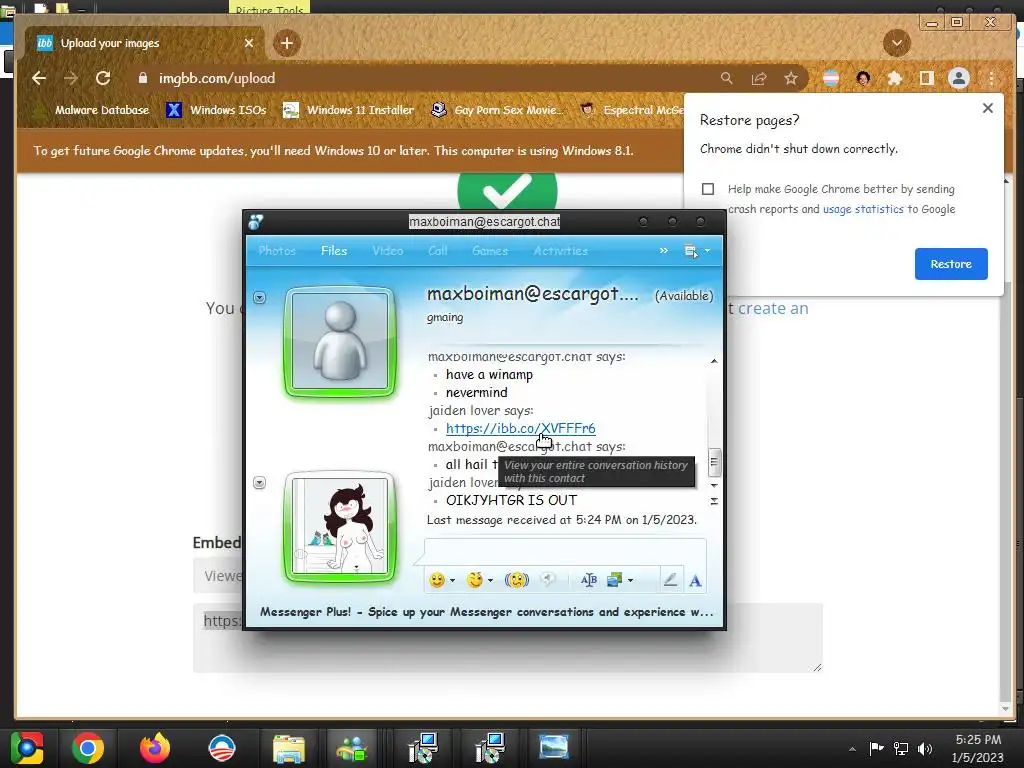Image resolution: width=1024 pixels, height=768 pixels.
Task: Open usage statistics link
Action: pos(863,209)
